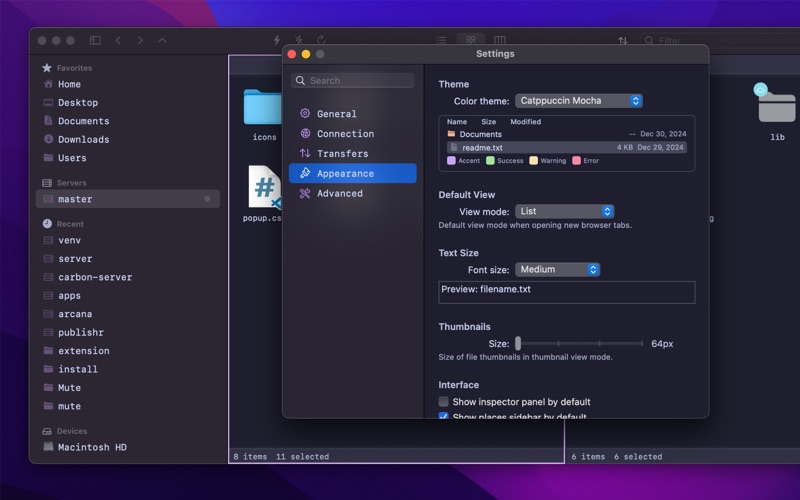800x500 pixels.
Task: Open recent item arcana
Action: 75,314
